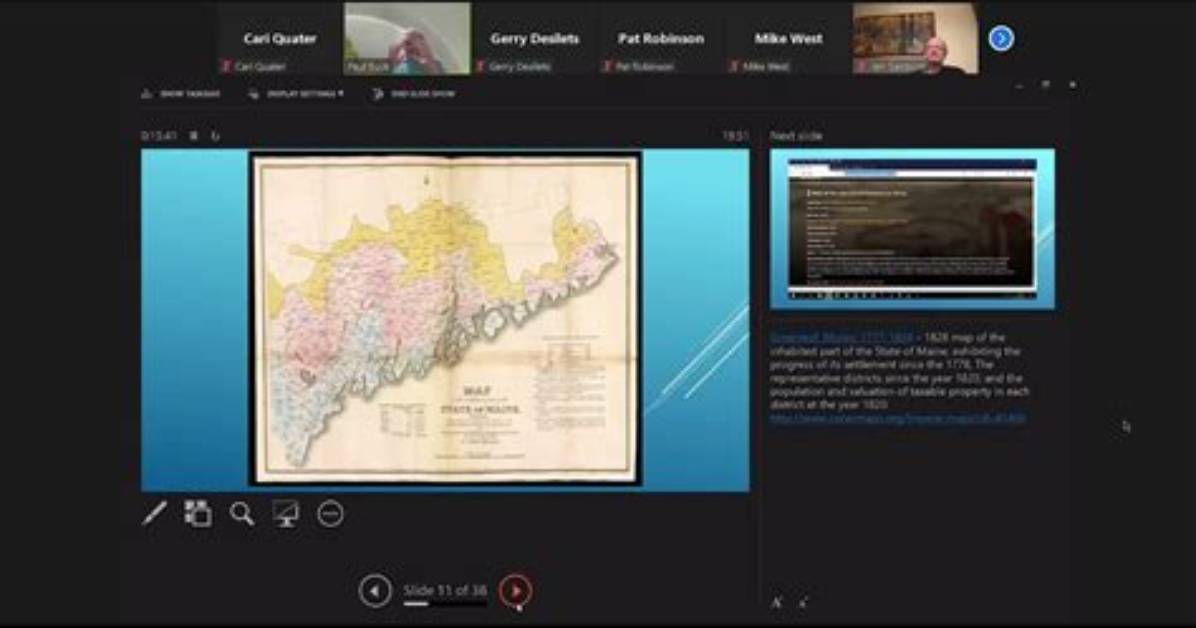Activate the Zoom into slide magnifier
Image resolution: width=1196 pixels, height=628 pixels.
point(242,514)
